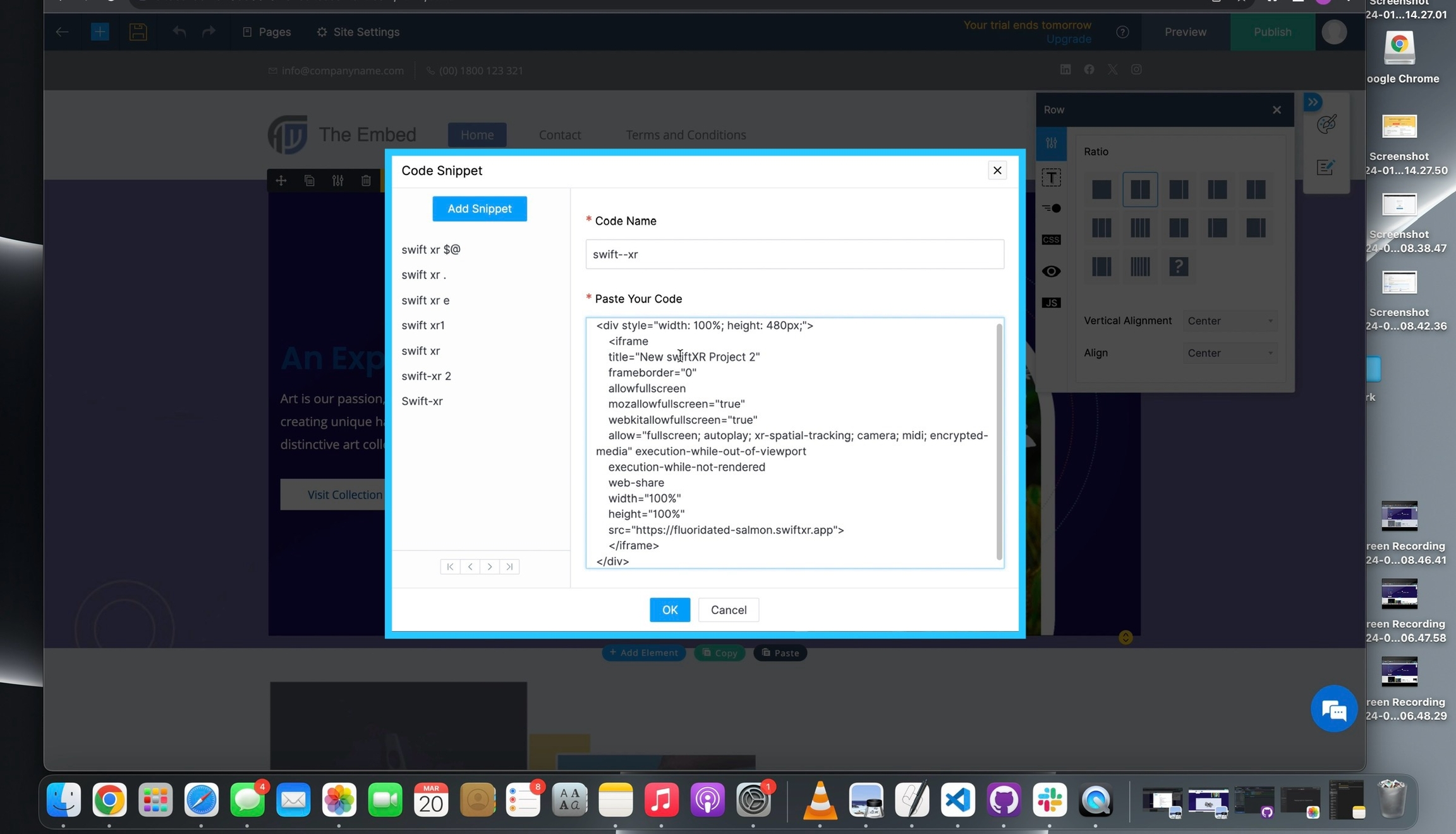This screenshot has width=1456, height=834.
Task: Select the two equal columns ratio
Action: pos(1139,189)
